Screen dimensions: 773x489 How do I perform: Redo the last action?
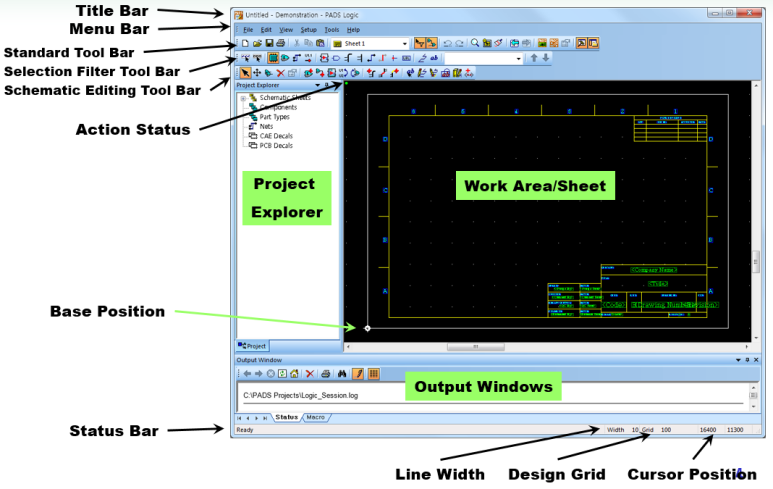[x=459, y=43]
